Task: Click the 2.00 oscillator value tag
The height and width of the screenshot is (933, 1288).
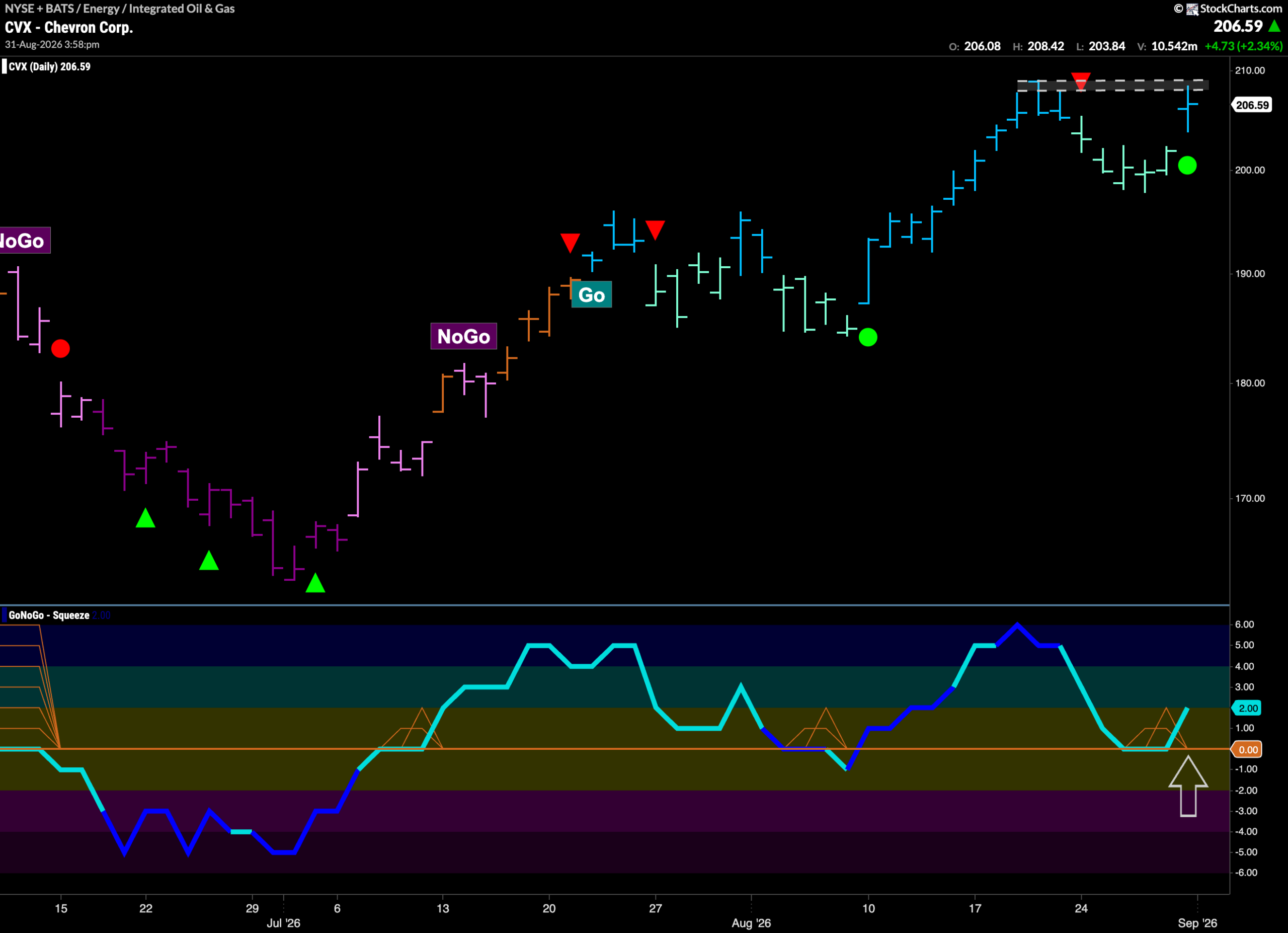Action: click(1247, 708)
